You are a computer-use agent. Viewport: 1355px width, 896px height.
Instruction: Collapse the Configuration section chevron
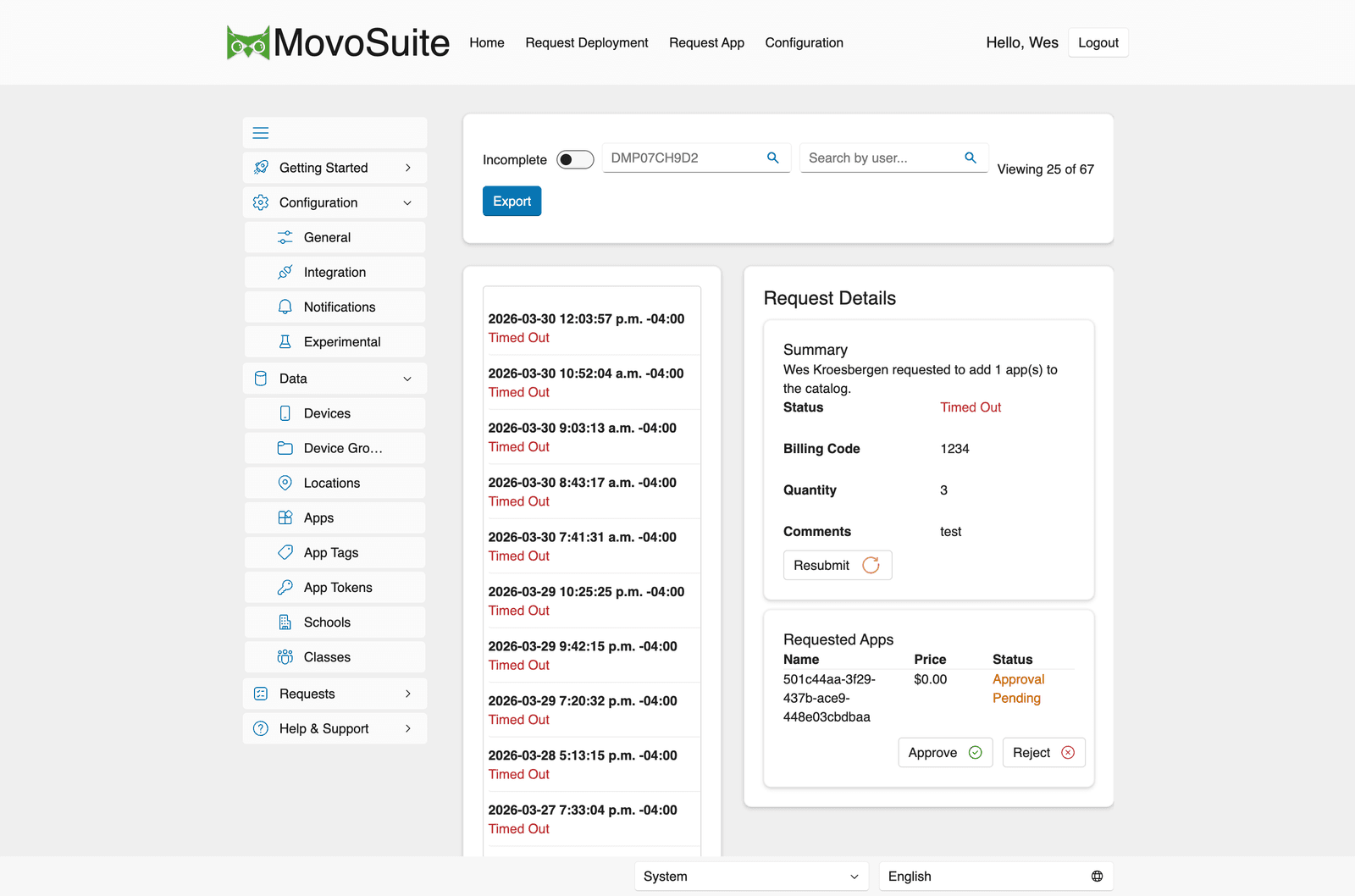tap(408, 202)
